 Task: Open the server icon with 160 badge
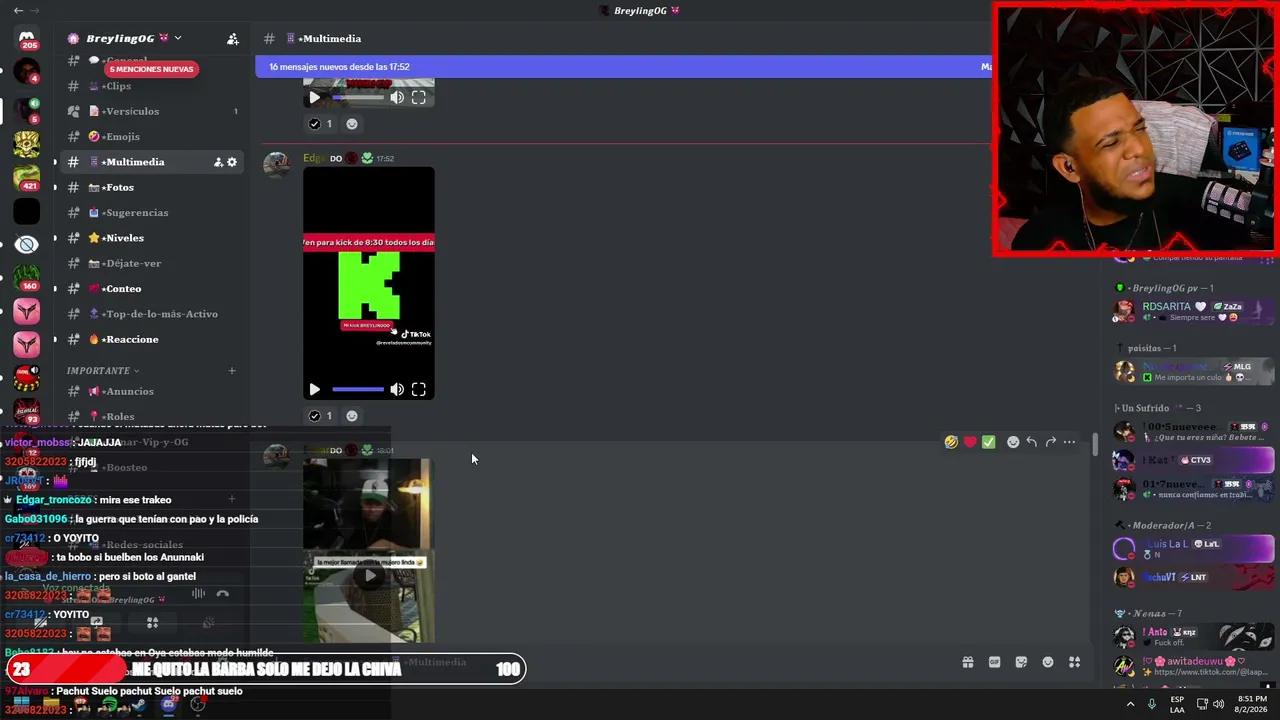[27, 277]
